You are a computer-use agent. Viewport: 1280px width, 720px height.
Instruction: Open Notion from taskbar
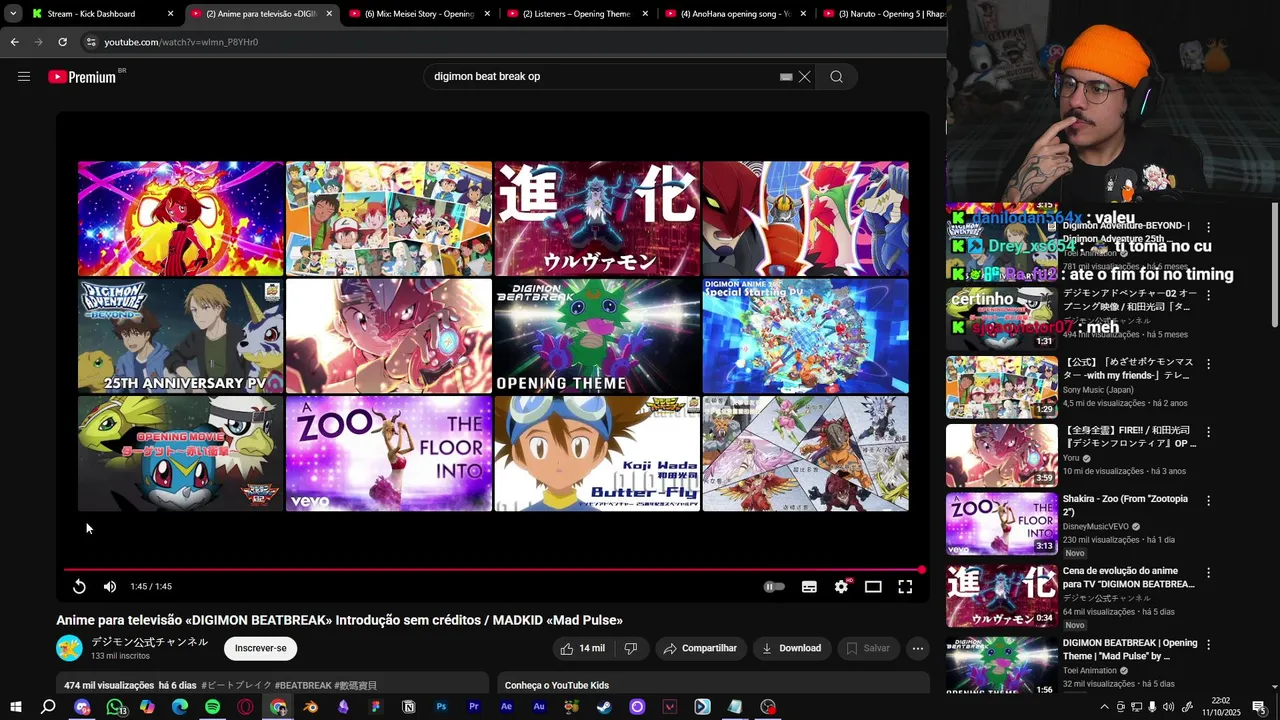click(x=408, y=707)
